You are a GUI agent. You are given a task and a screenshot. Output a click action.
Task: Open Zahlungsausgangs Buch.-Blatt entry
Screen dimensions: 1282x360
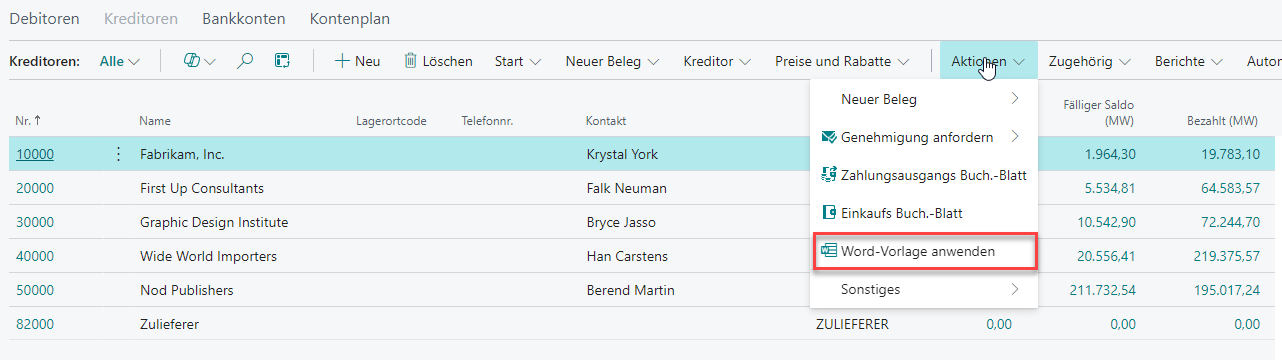coord(923,175)
